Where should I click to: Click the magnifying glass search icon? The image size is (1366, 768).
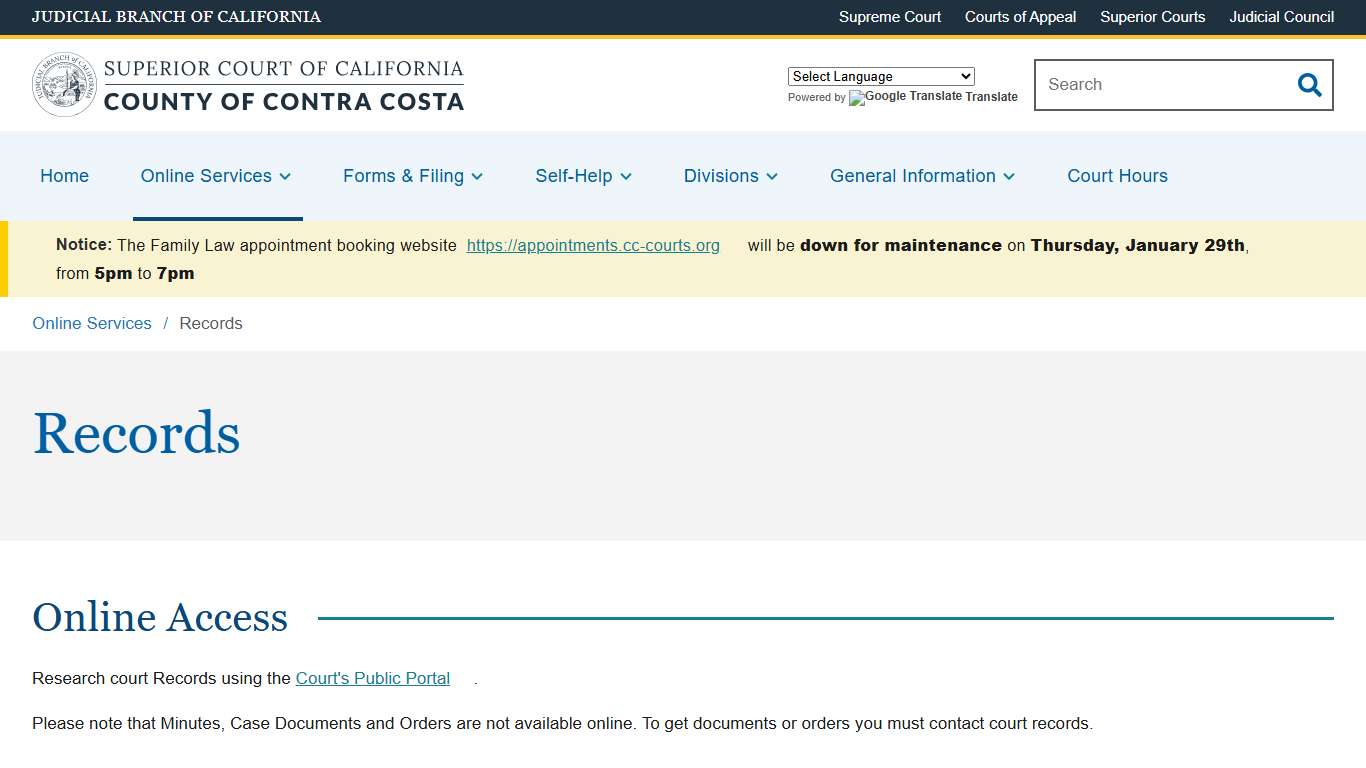[1309, 85]
